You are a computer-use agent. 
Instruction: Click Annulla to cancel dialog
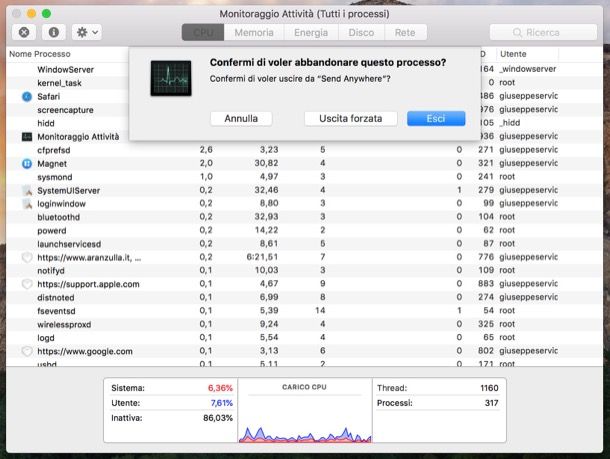[241, 119]
